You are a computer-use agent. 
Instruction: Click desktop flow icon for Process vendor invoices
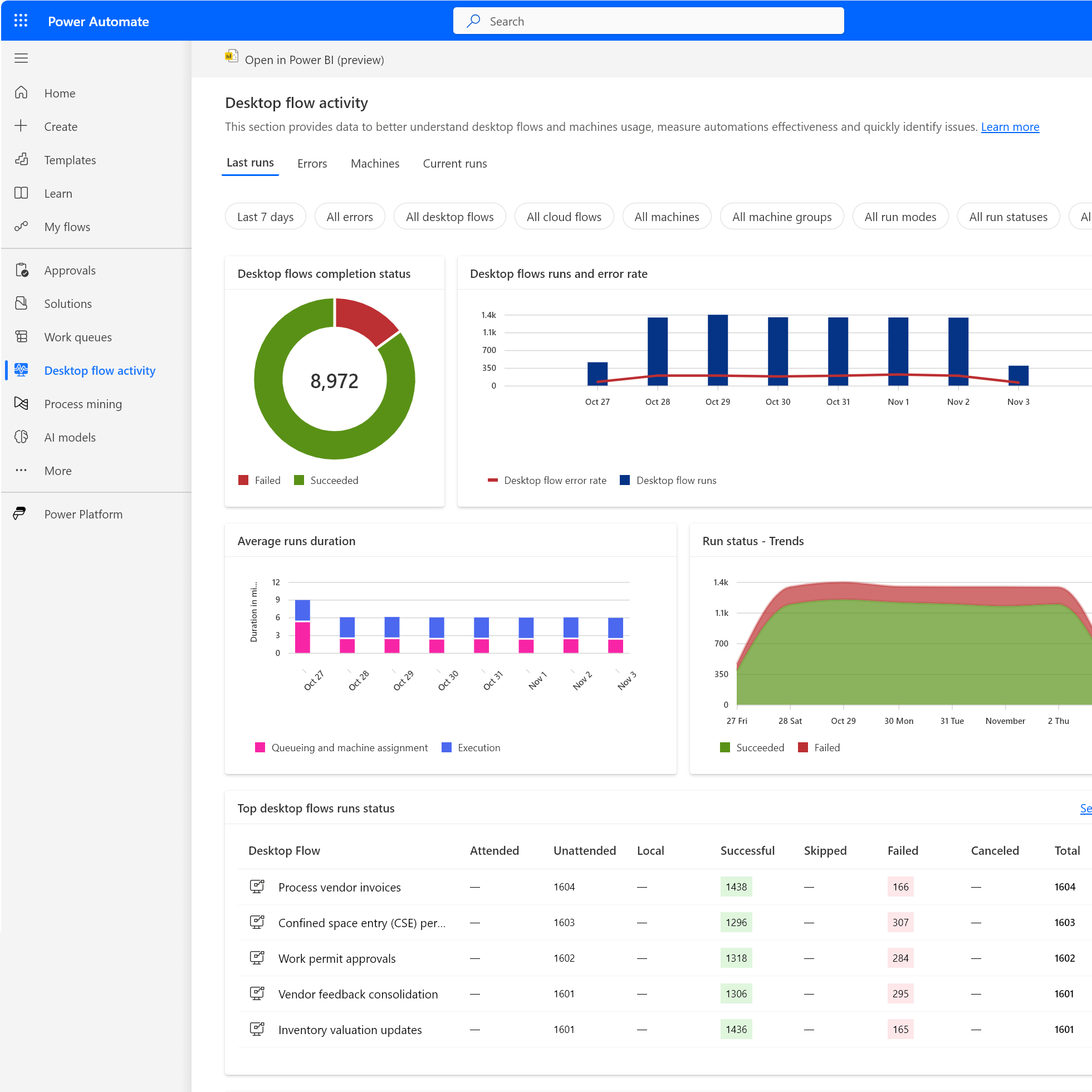click(x=257, y=886)
